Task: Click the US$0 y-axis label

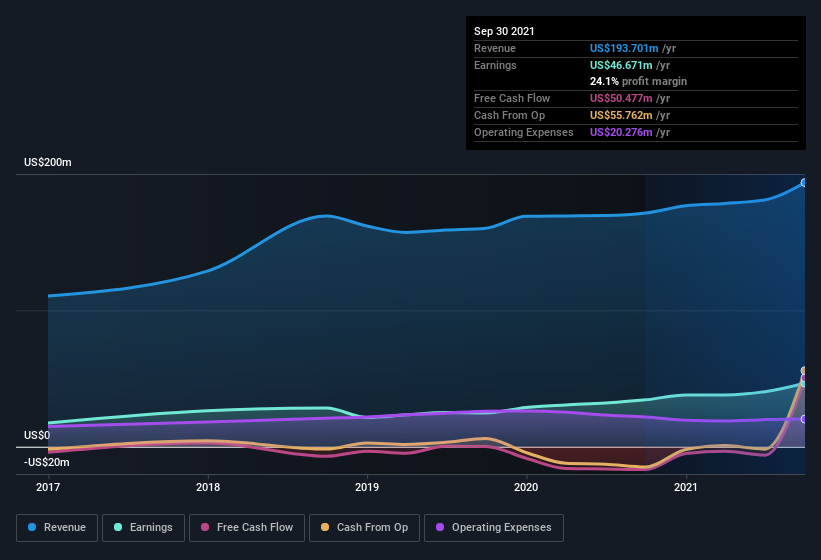Action: (37, 435)
